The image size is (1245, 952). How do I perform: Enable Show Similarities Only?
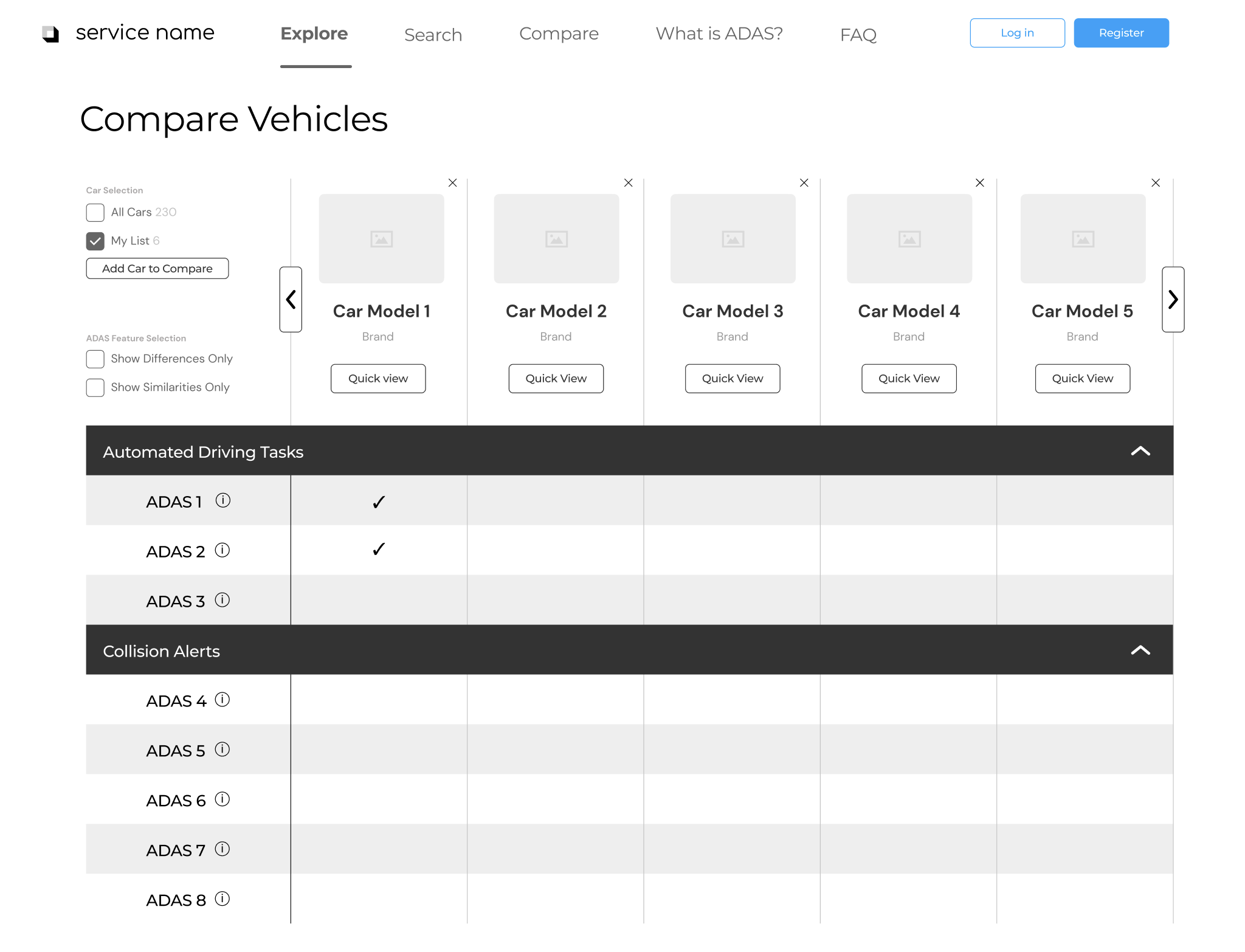95,388
